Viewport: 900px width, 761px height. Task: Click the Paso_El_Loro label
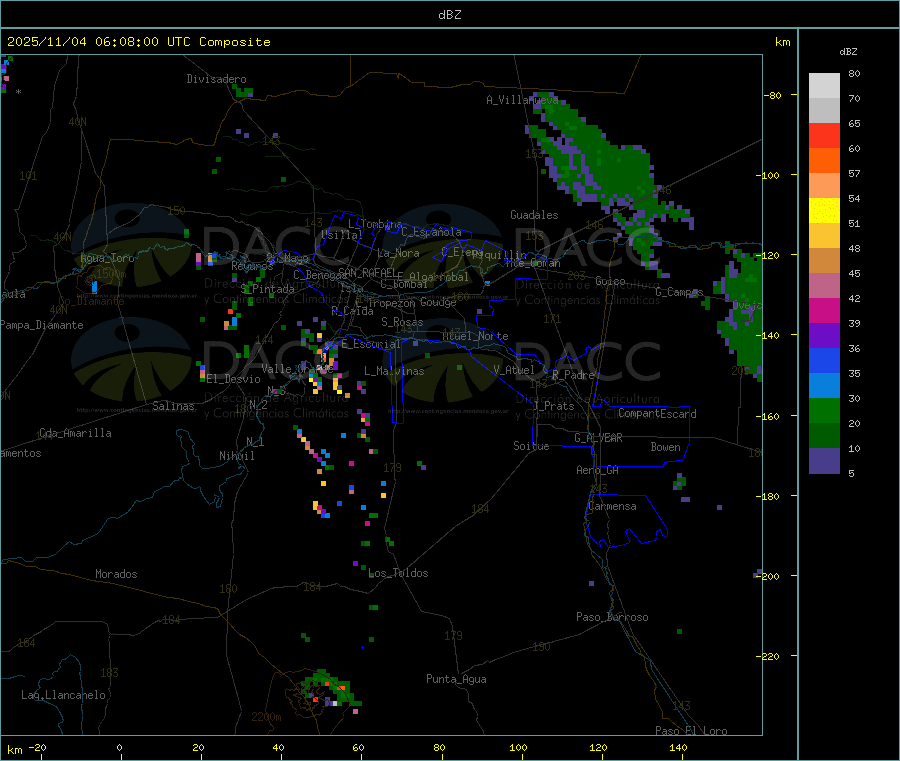691,731
